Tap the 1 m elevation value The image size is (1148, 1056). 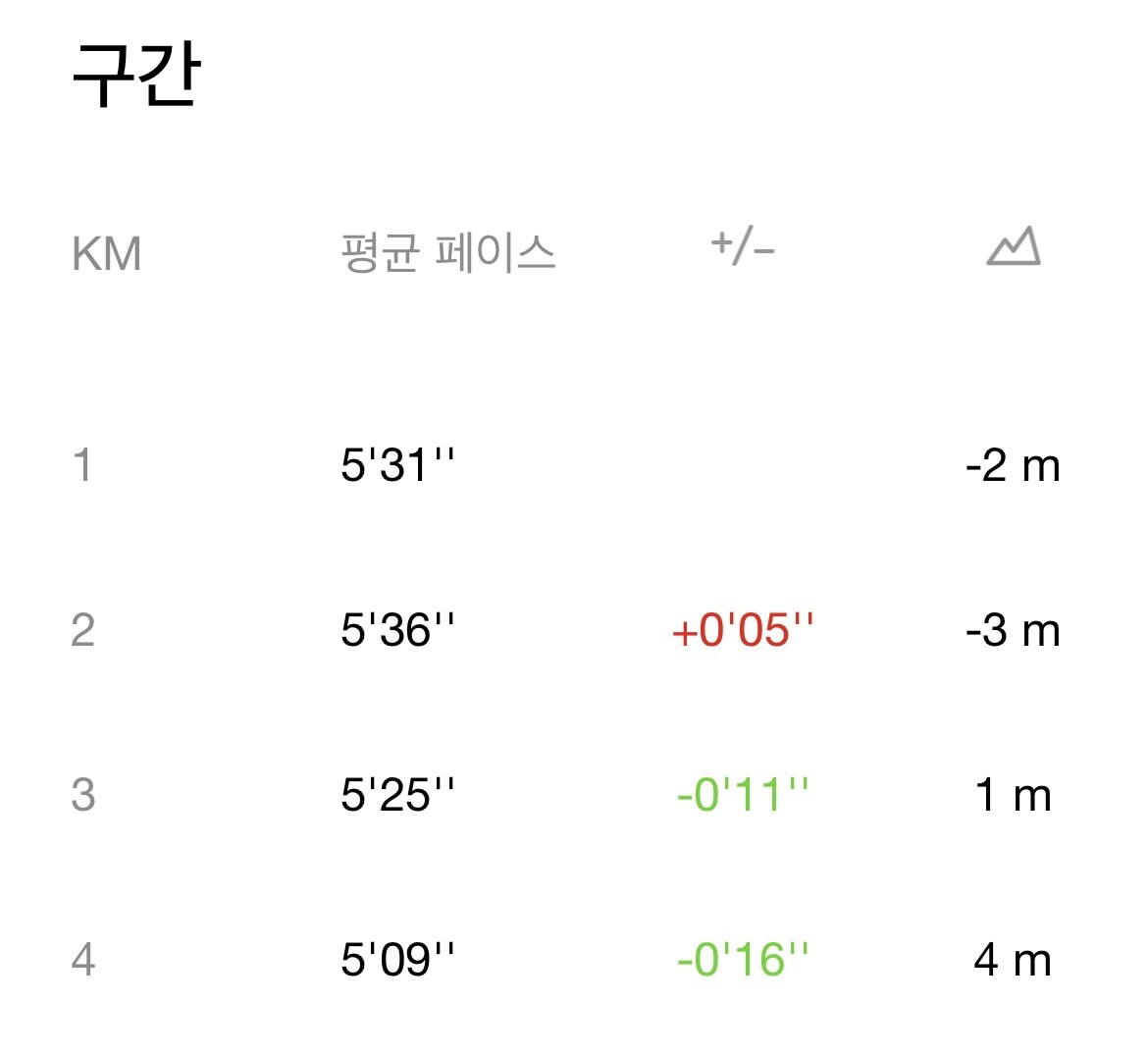tap(1014, 795)
